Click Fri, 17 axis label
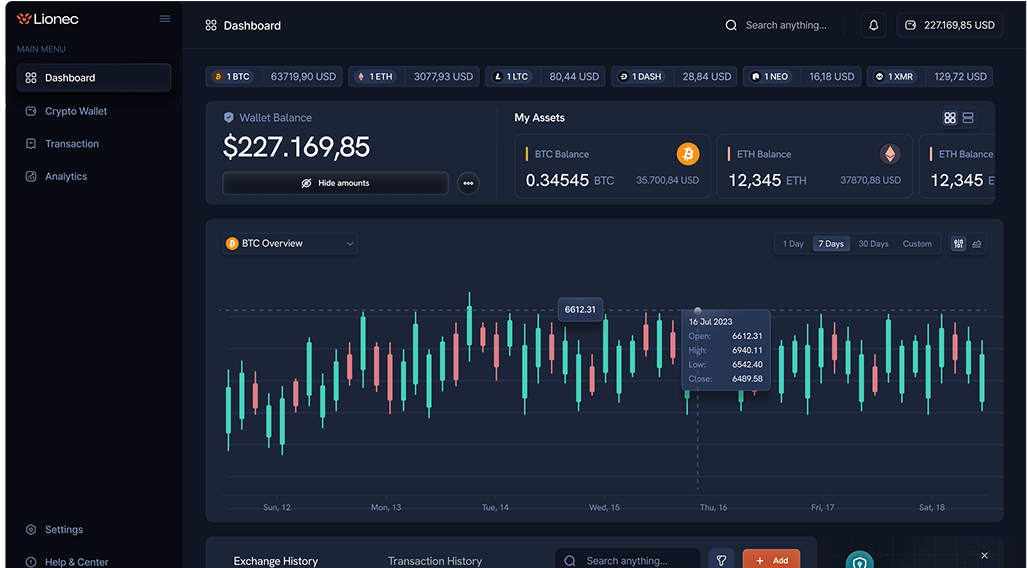The image size is (1027, 568). [x=823, y=508]
